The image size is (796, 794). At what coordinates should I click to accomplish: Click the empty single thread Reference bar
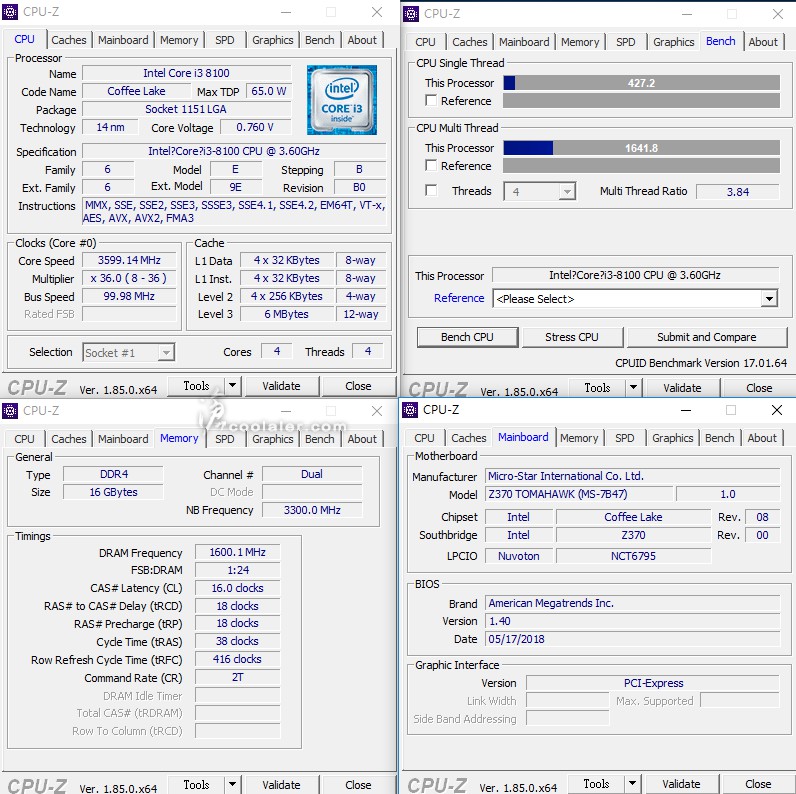(642, 101)
